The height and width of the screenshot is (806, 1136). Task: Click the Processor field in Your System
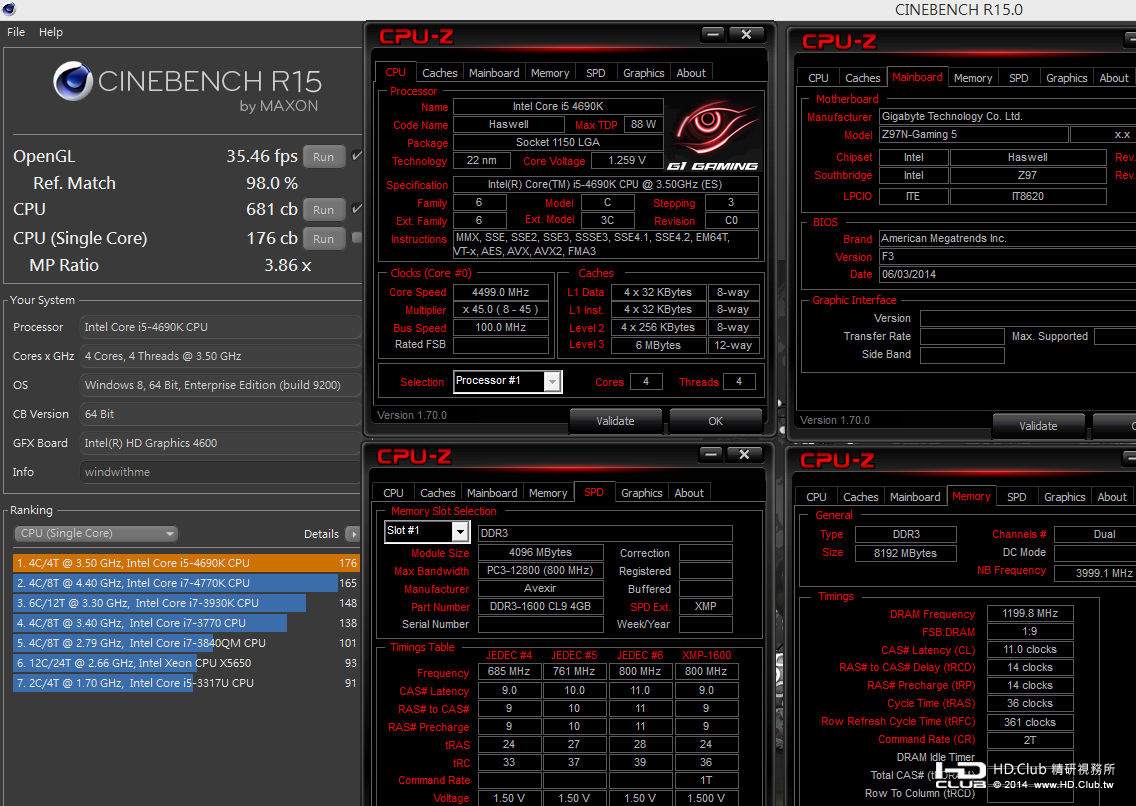pyautogui.click(x=220, y=327)
